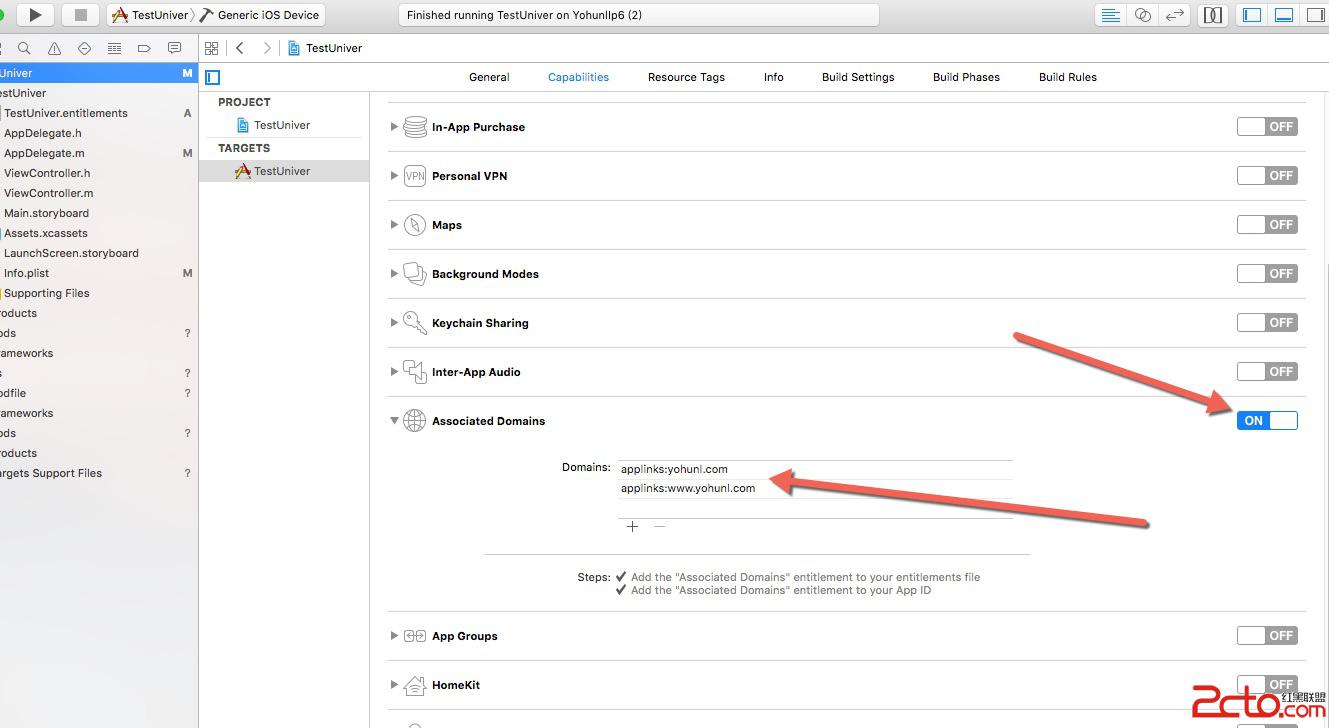This screenshot has height=728, width=1329.
Task: Enable the Personal VPN capability switch
Action: [1267, 176]
